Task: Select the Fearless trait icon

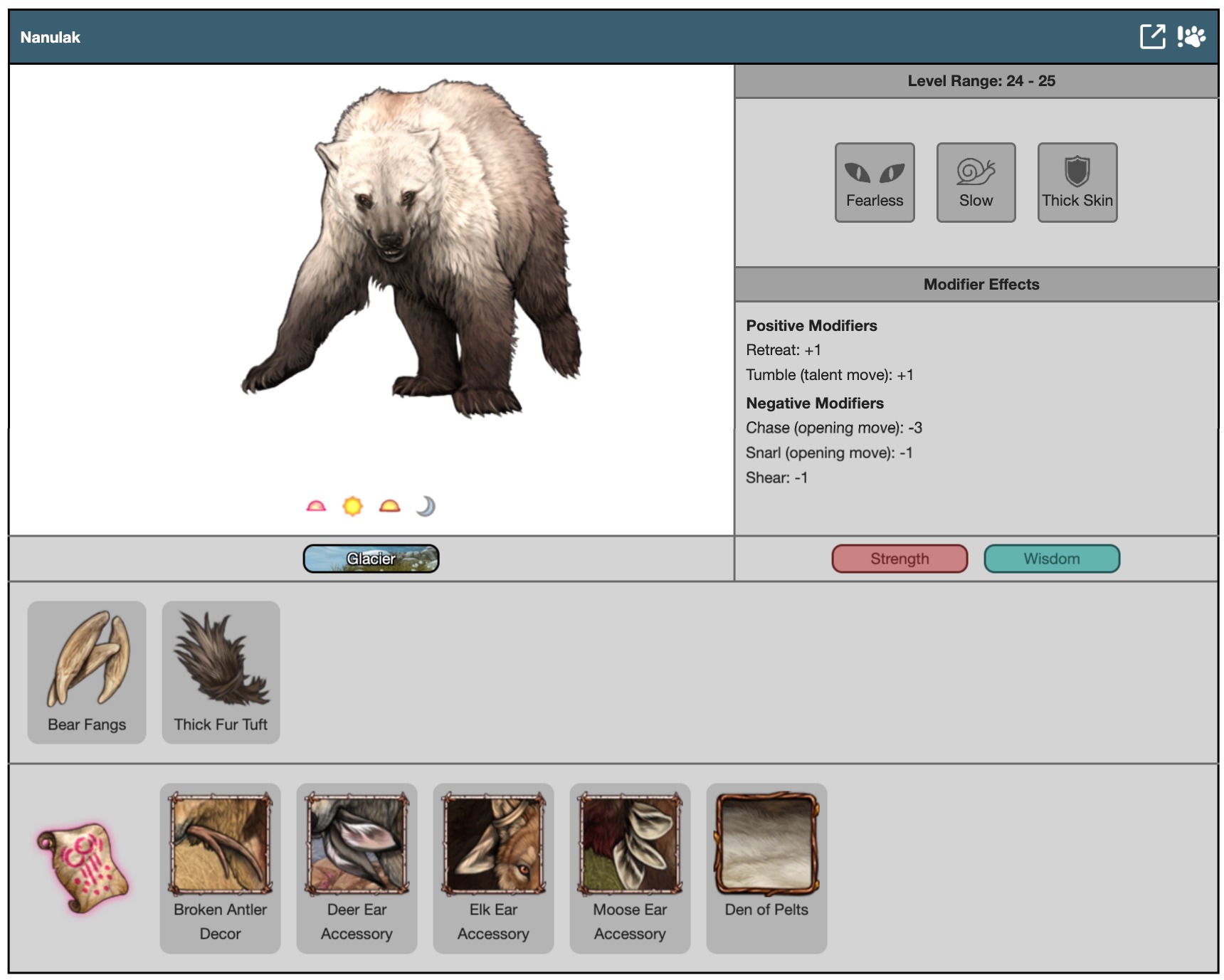Action: 874,182
